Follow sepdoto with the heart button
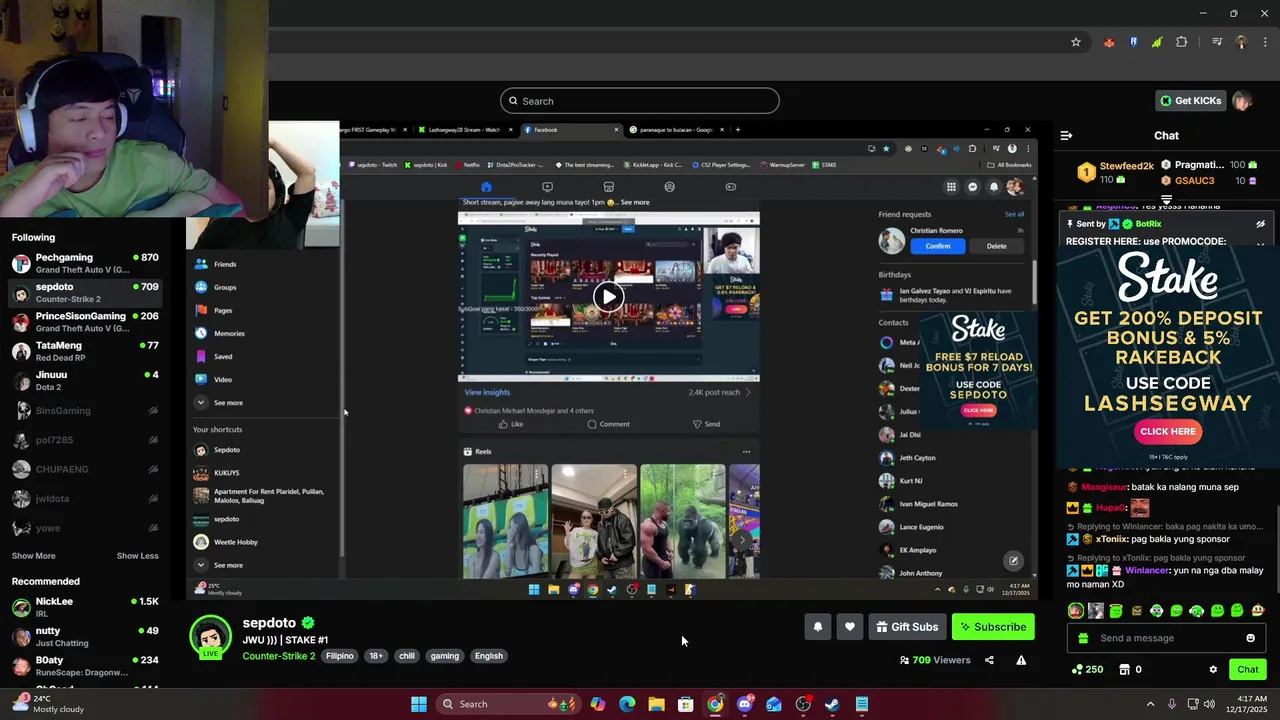 tap(849, 627)
